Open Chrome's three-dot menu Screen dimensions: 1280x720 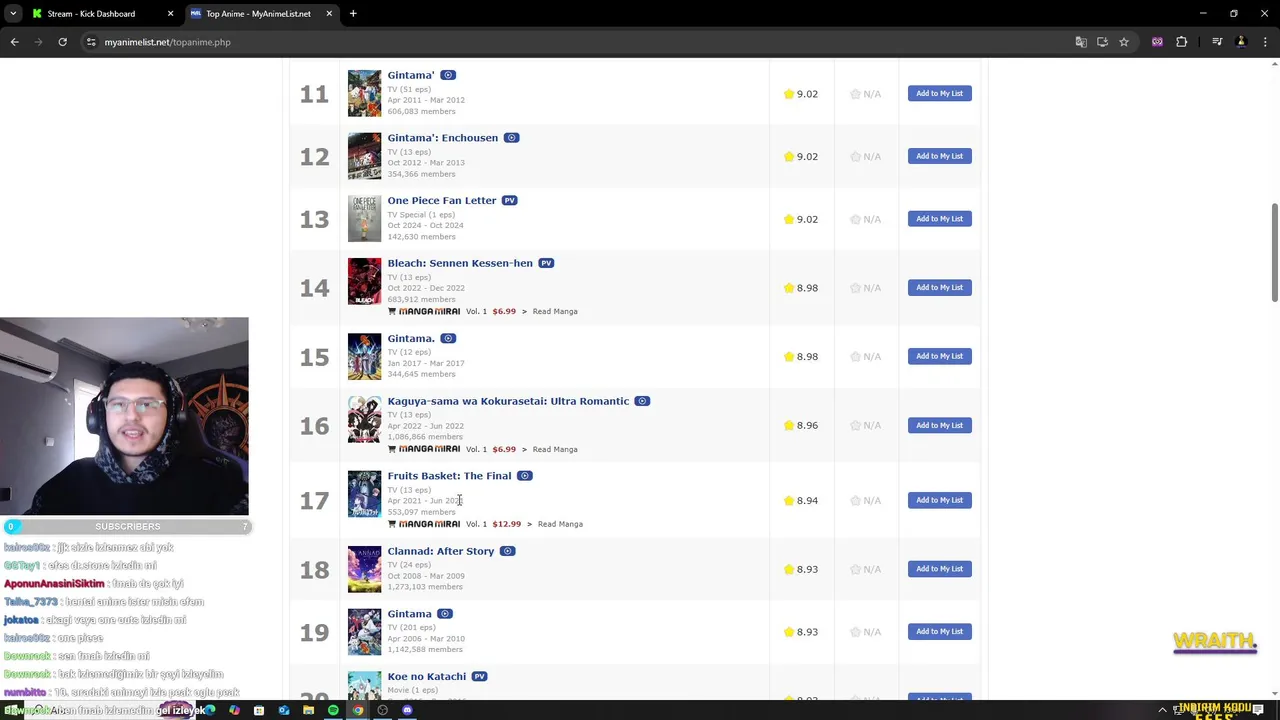(1265, 42)
